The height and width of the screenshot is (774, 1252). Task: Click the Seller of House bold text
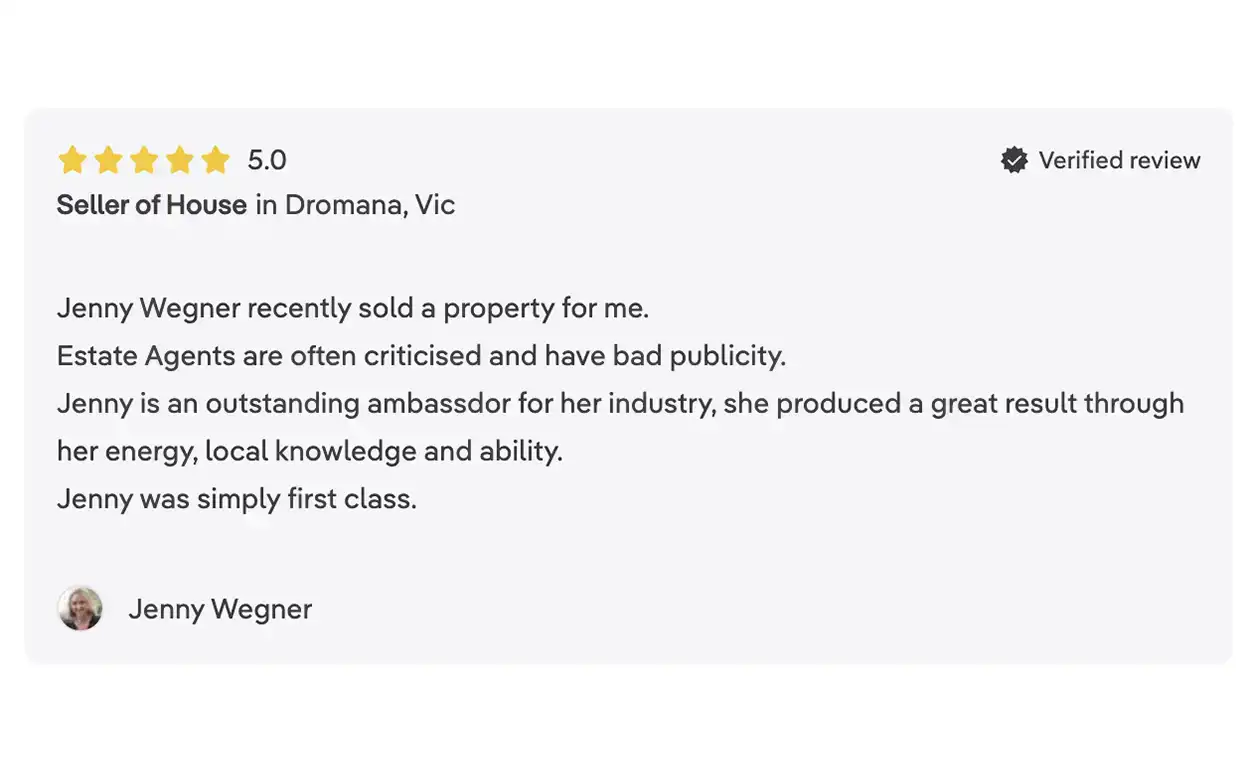tap(152, 205)
